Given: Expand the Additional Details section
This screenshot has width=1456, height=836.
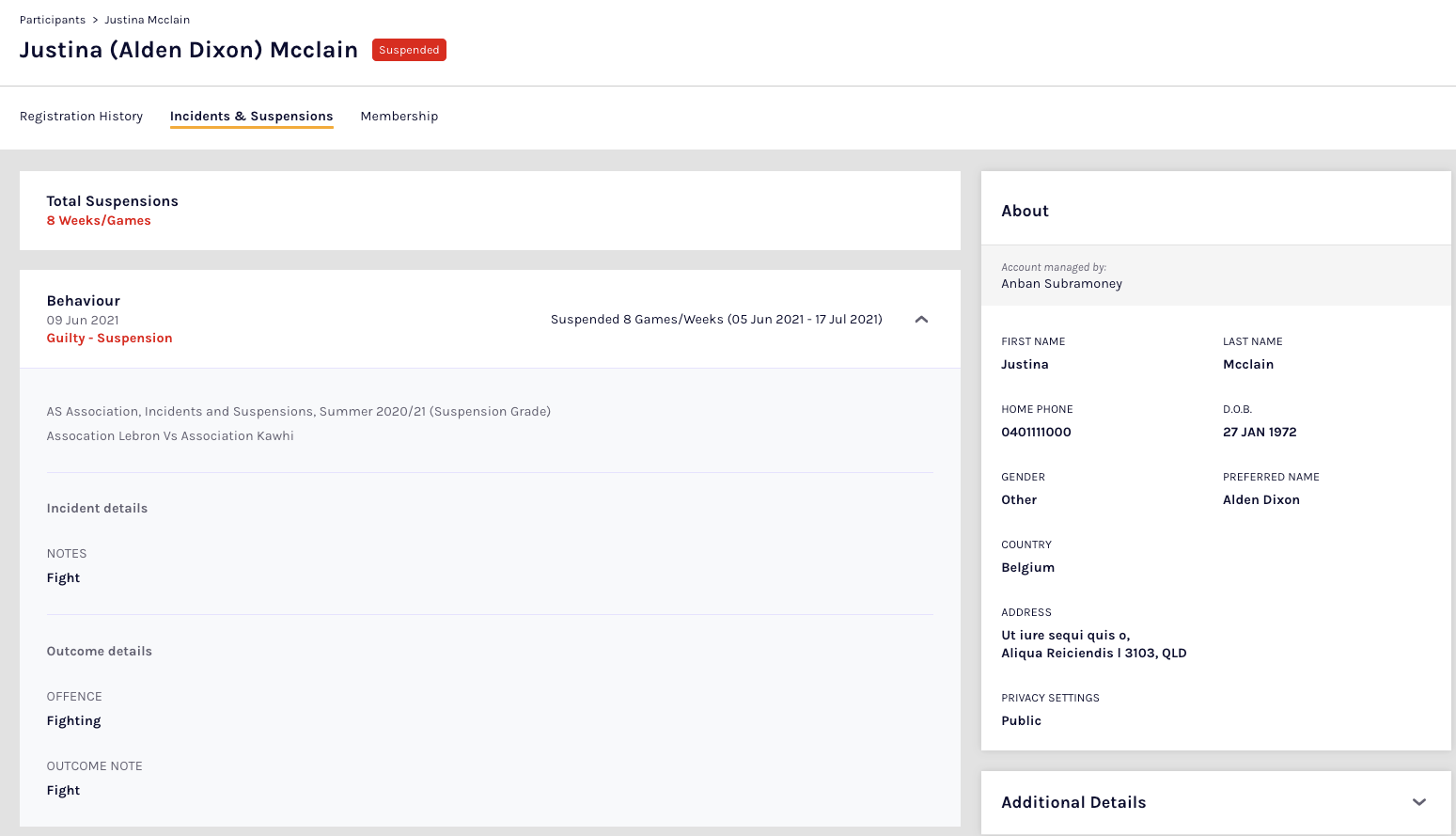Looking at the screenshot, I should tap(1418, 802).
